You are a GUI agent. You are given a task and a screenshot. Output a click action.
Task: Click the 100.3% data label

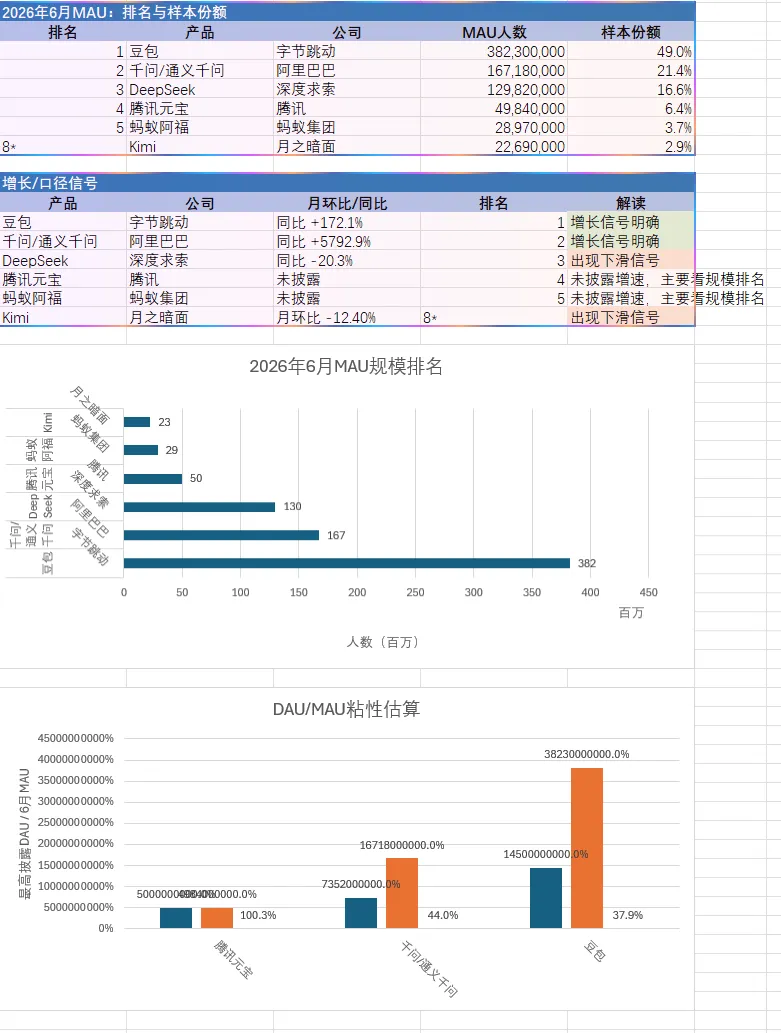pyautogui.click(x=258, y=915)
